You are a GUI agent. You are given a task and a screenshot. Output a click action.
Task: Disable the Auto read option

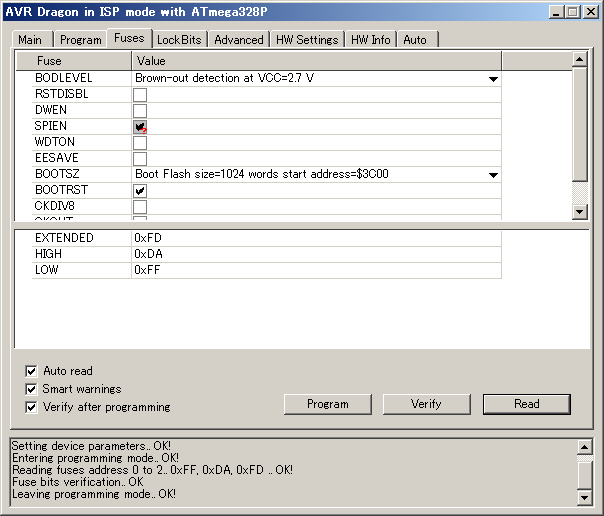(x=31, y=371)
